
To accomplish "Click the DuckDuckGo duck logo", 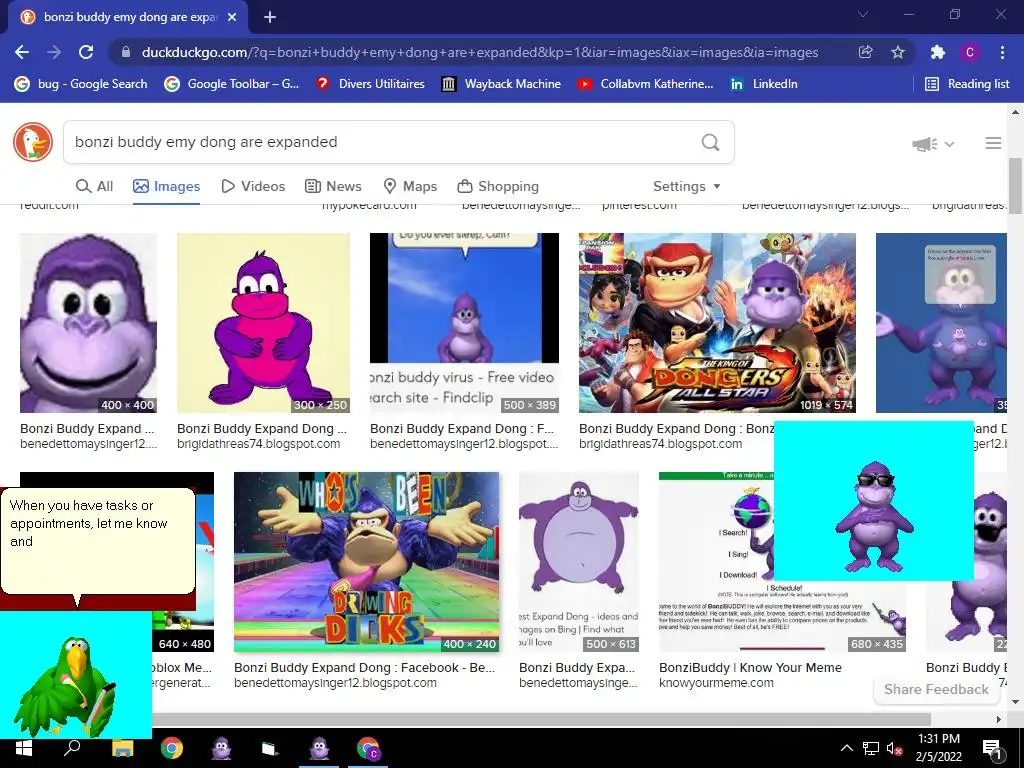I will (x=33, y=142).
